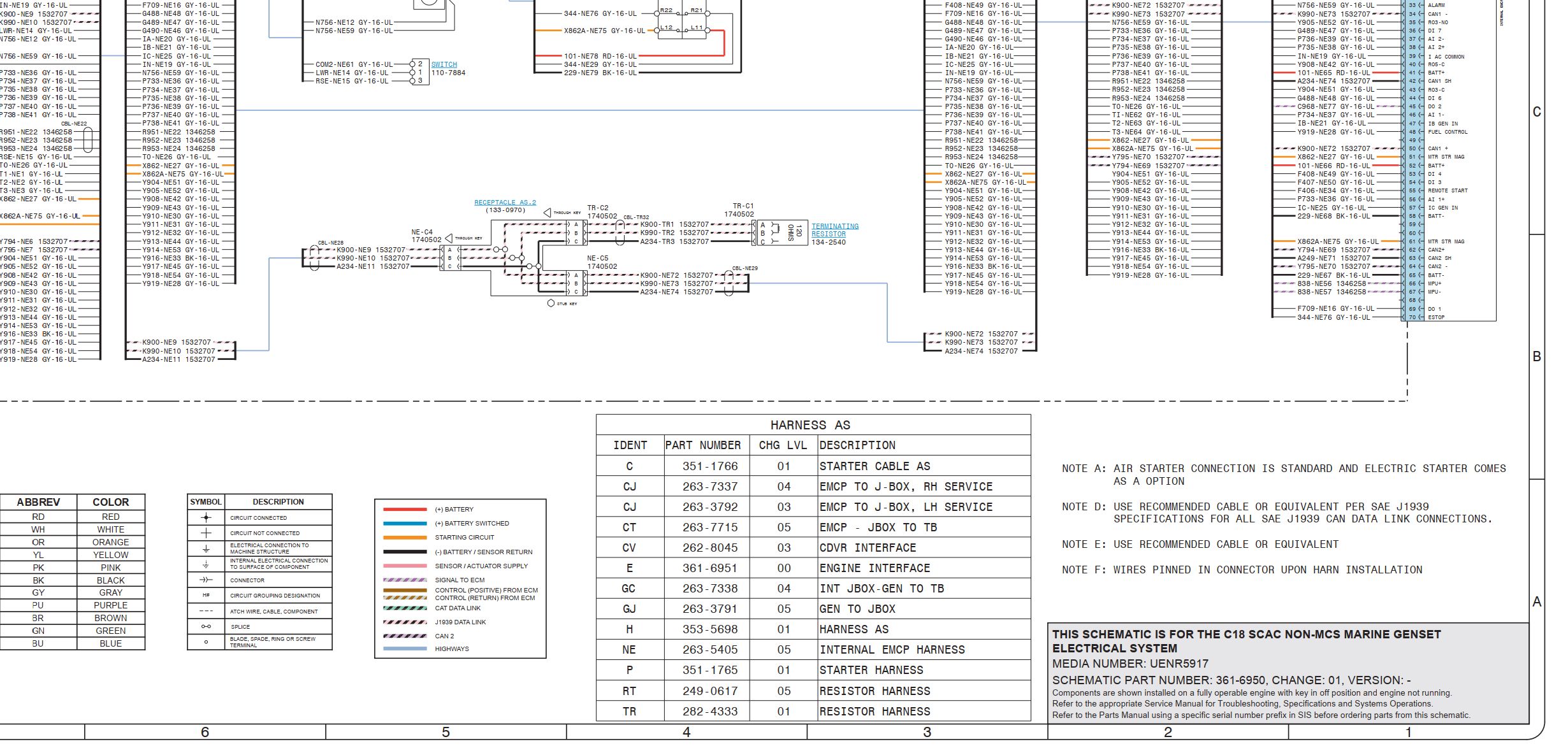1568x753 pixels.
Task: Select the STARTER HARNESS description
Action: pos(871,670)
